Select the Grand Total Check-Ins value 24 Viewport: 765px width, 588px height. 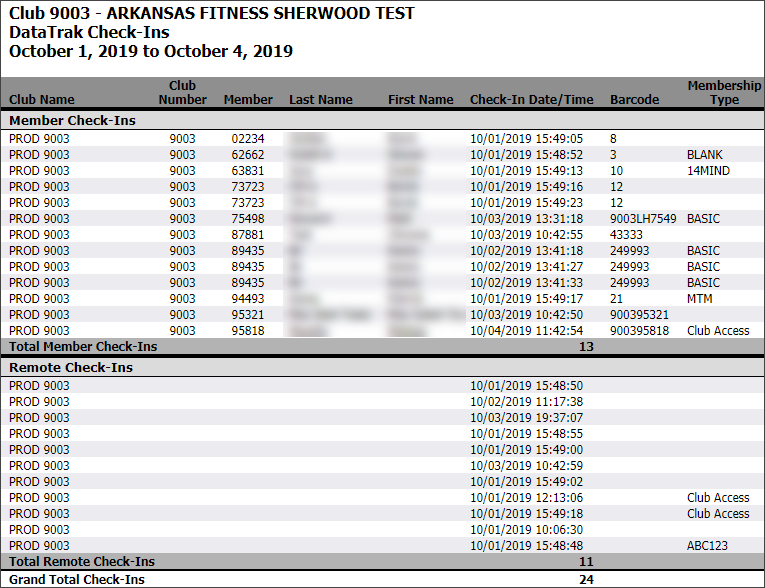(586, 580)
